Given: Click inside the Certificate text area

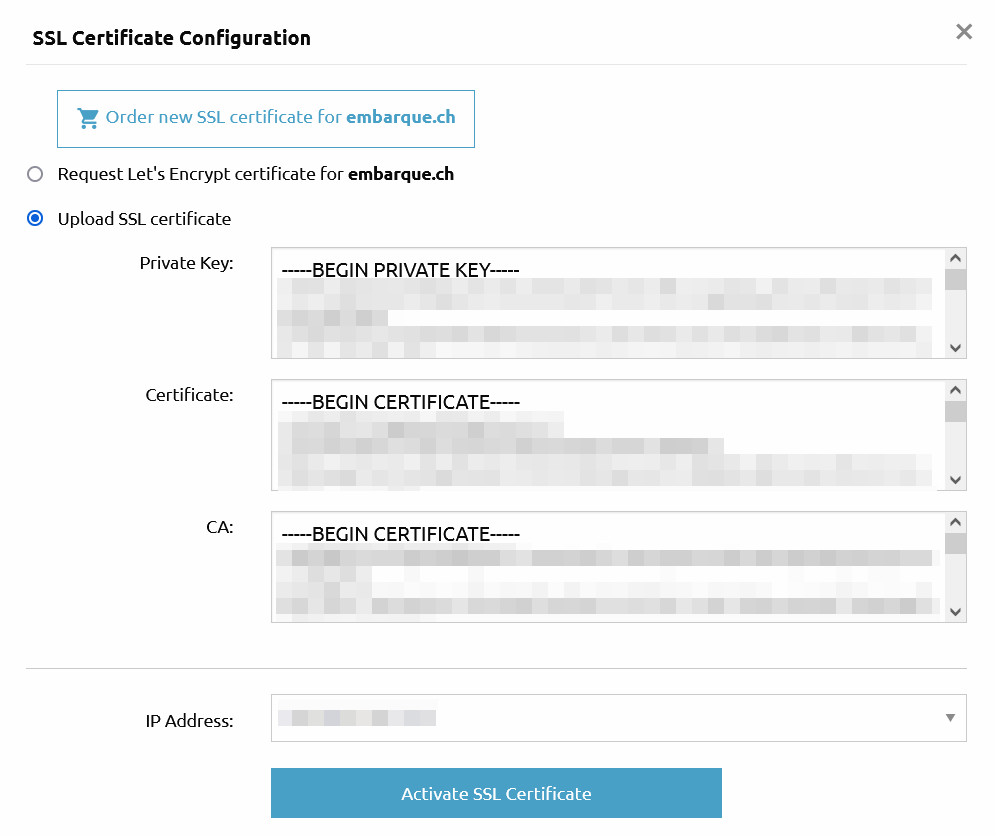Looking at the screenshot, I should coord(609,435).
